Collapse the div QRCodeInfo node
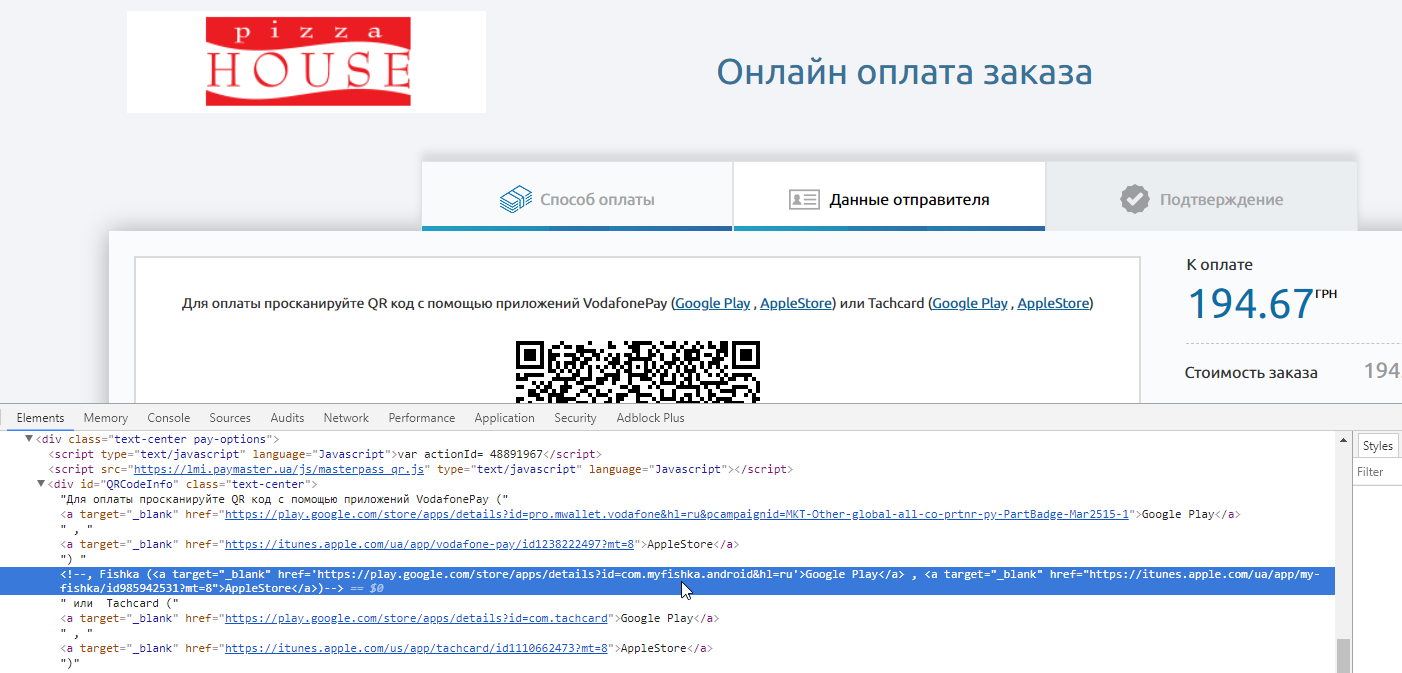Viewport: 1402px width, 673px height. point(40,484)
